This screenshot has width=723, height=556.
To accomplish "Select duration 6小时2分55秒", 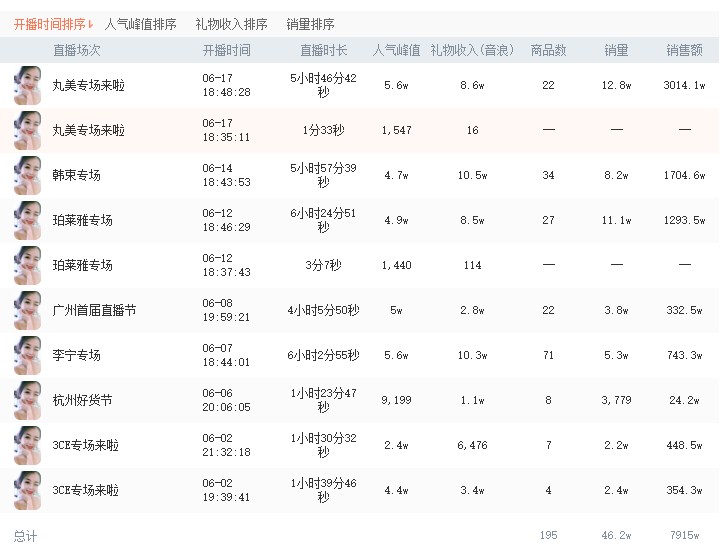I will (x=323, y=355).
